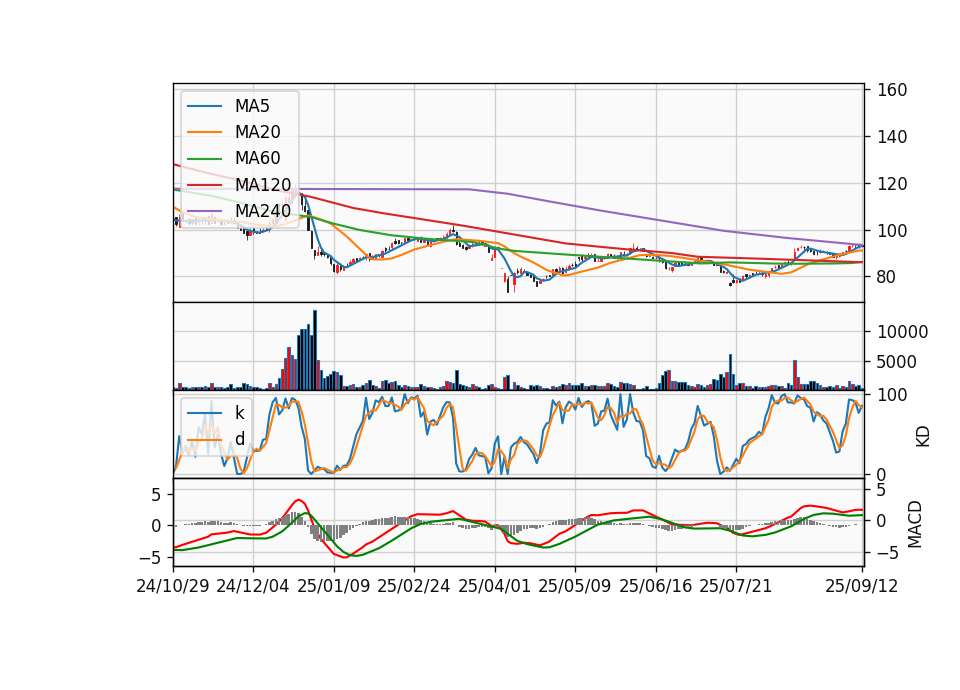Click the MA5 legend label

coord(252,106)
